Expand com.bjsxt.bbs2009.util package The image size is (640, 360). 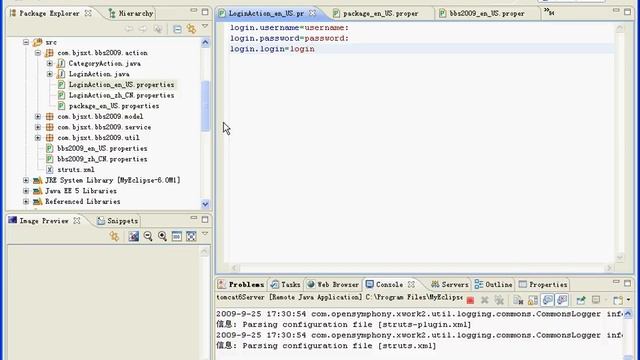38,138
